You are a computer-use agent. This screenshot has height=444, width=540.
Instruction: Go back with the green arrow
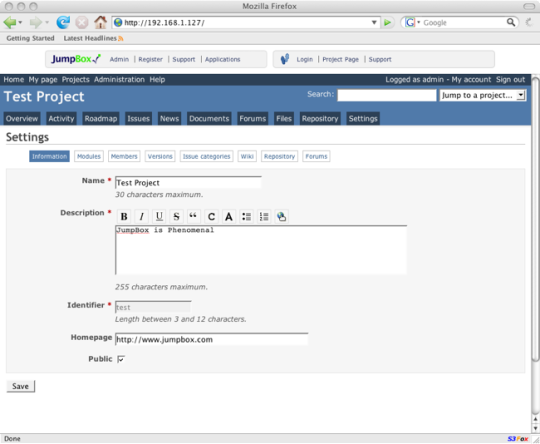(x=9, y=23)
